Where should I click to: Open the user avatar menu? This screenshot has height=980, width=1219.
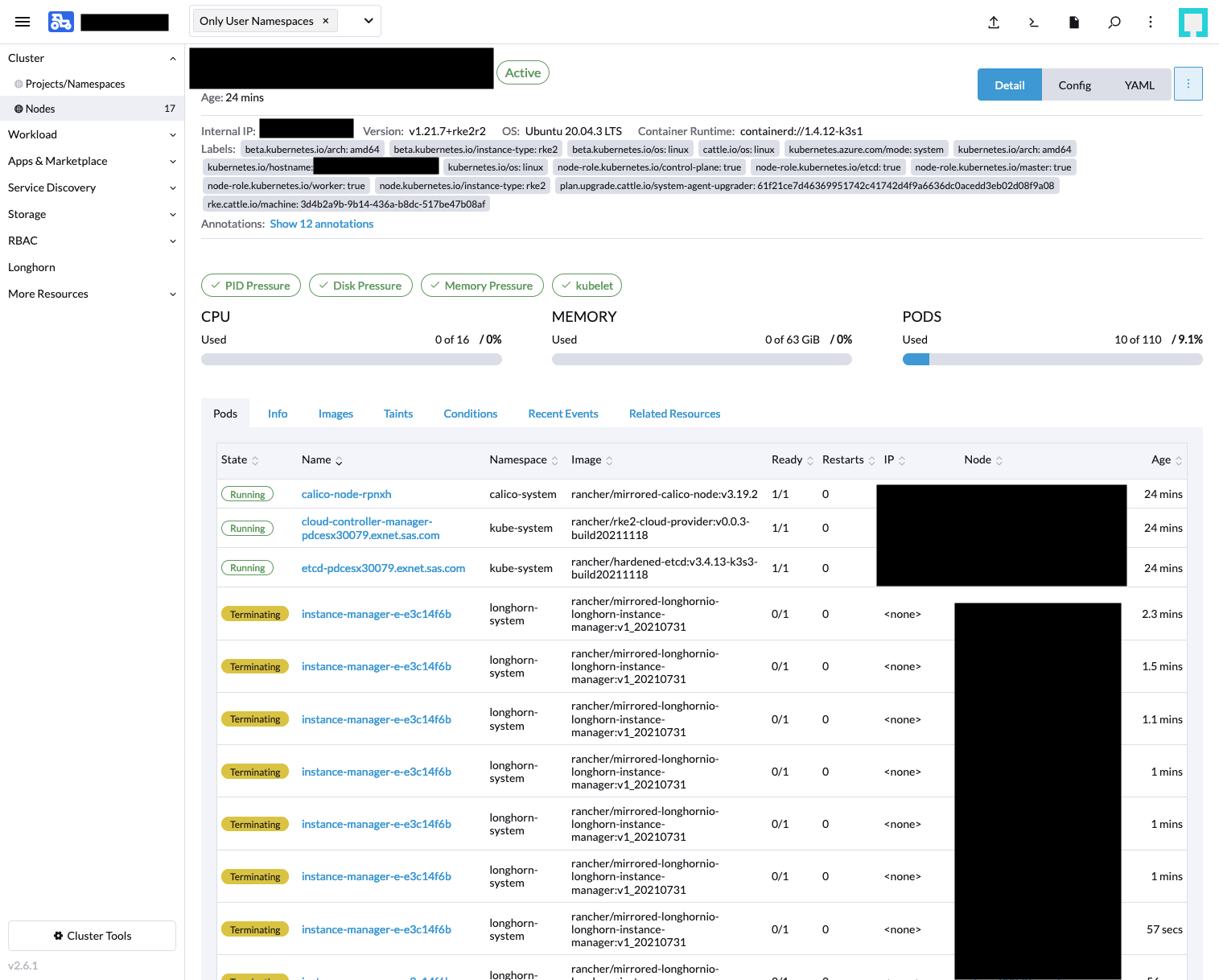coord(1193,23)
